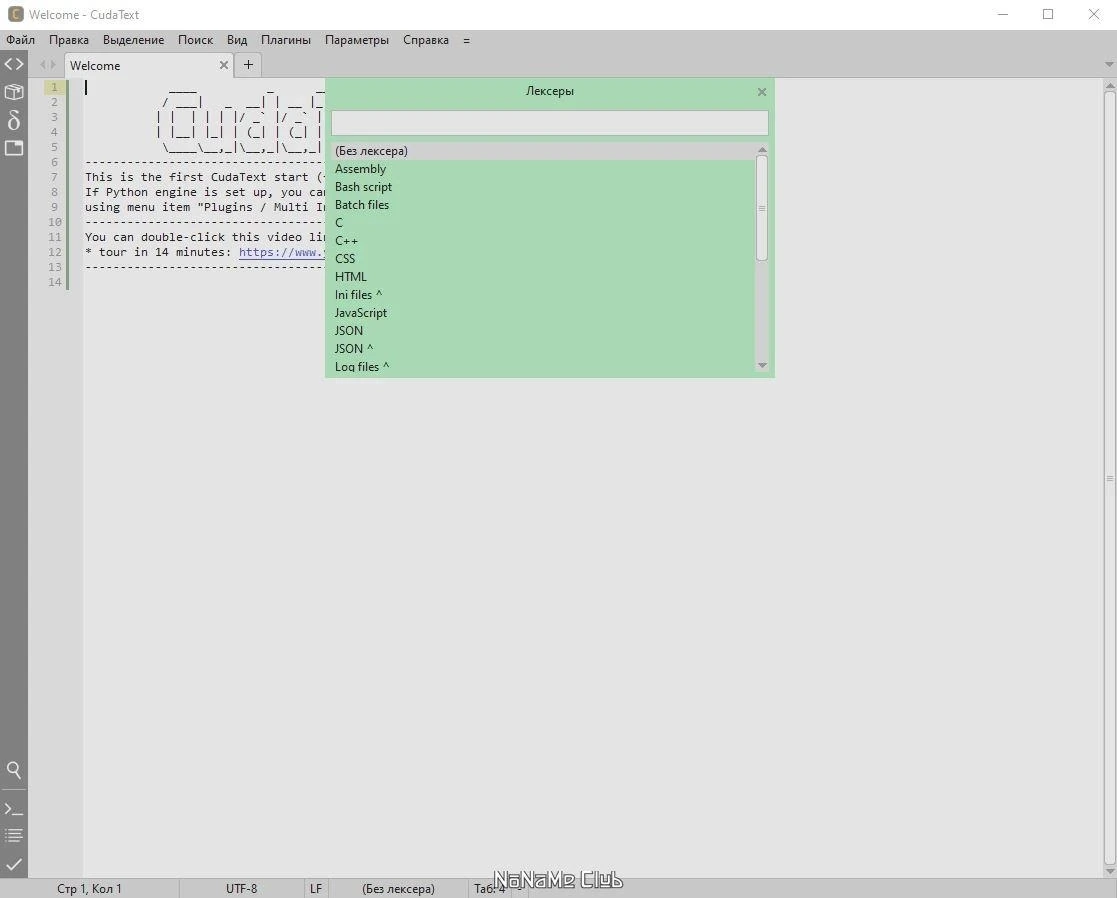
Task: Open the Параметры menu
Action: [357, 40]
